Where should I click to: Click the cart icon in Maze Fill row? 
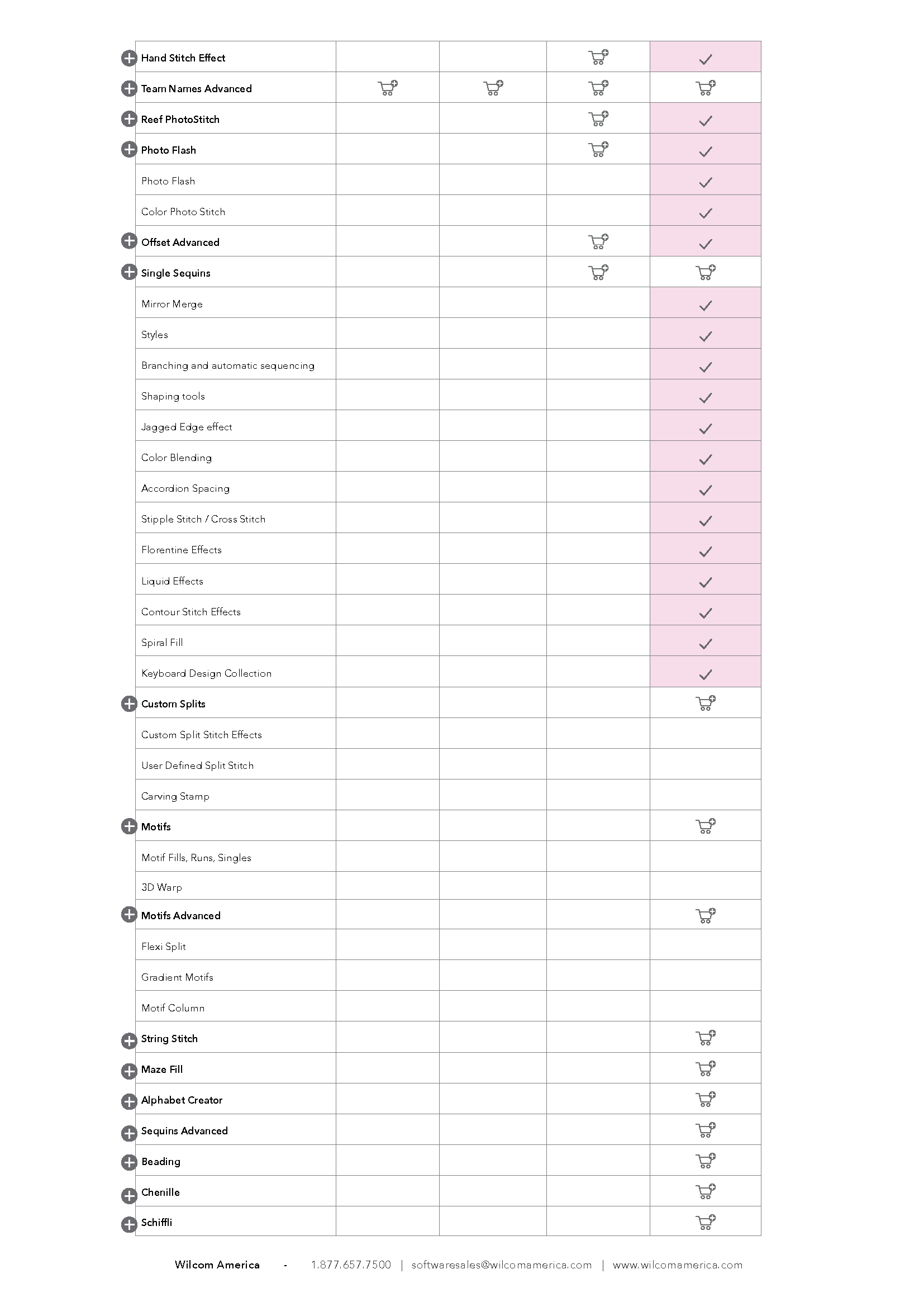(706, 1068)
